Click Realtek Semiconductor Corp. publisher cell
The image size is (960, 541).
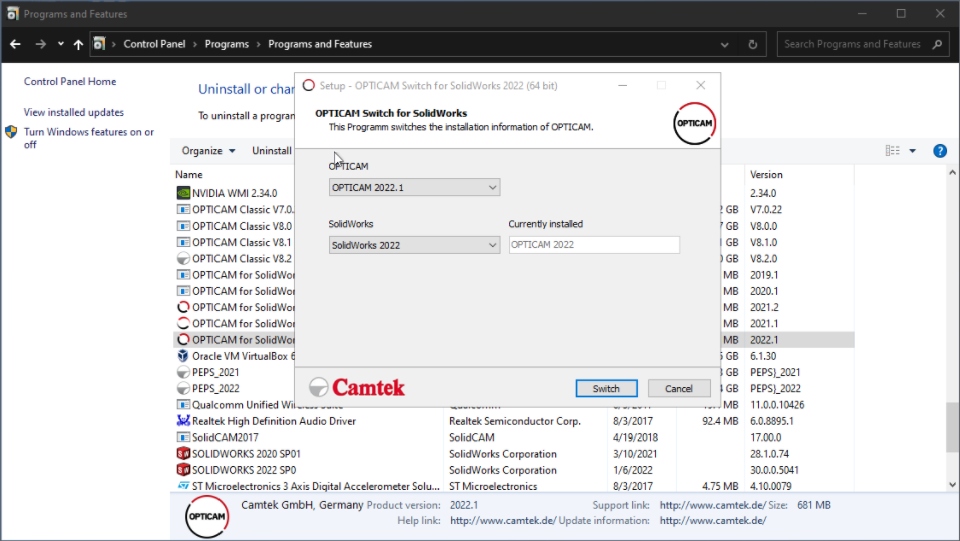click(x=514, y=421)
